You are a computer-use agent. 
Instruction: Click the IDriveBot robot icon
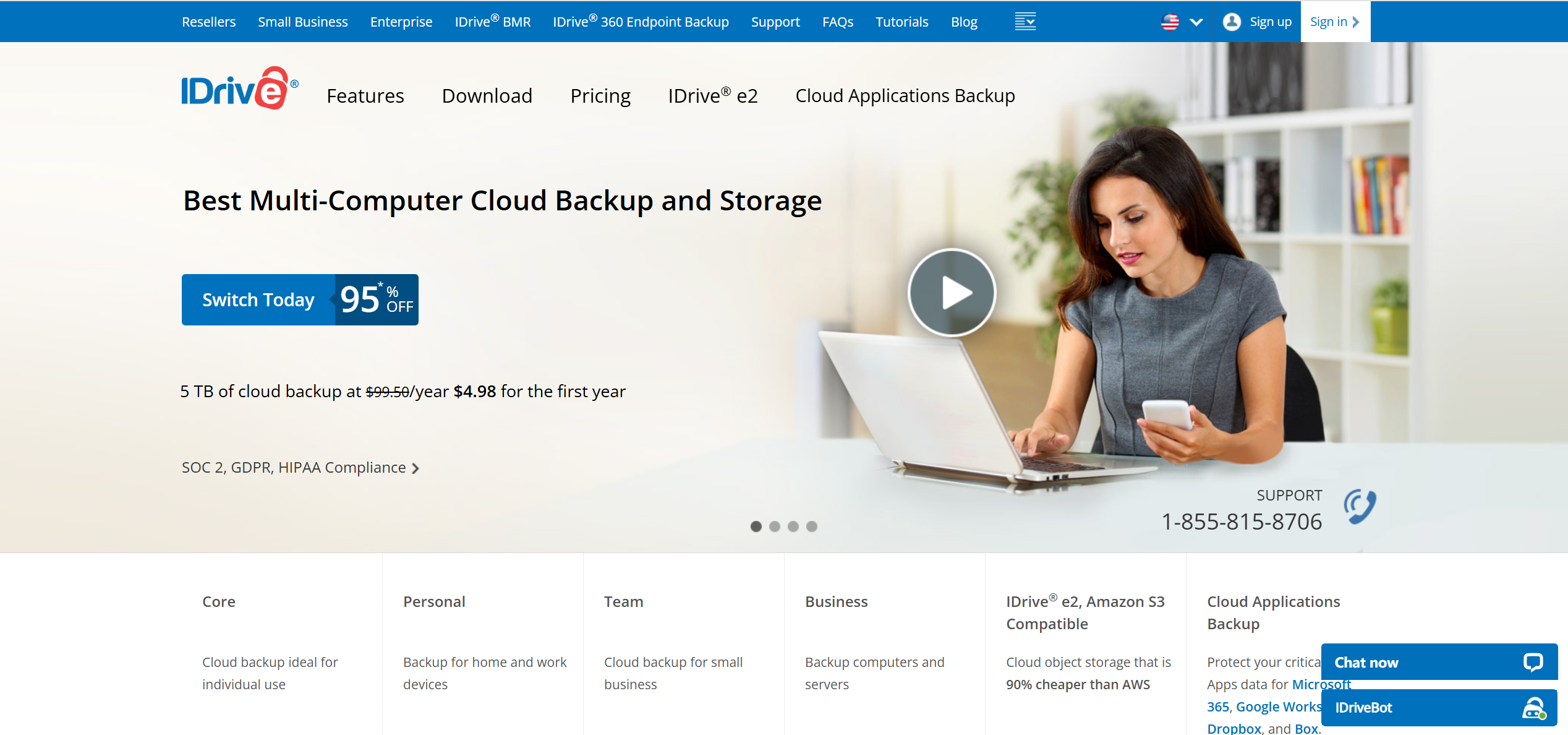(1534, 708)
